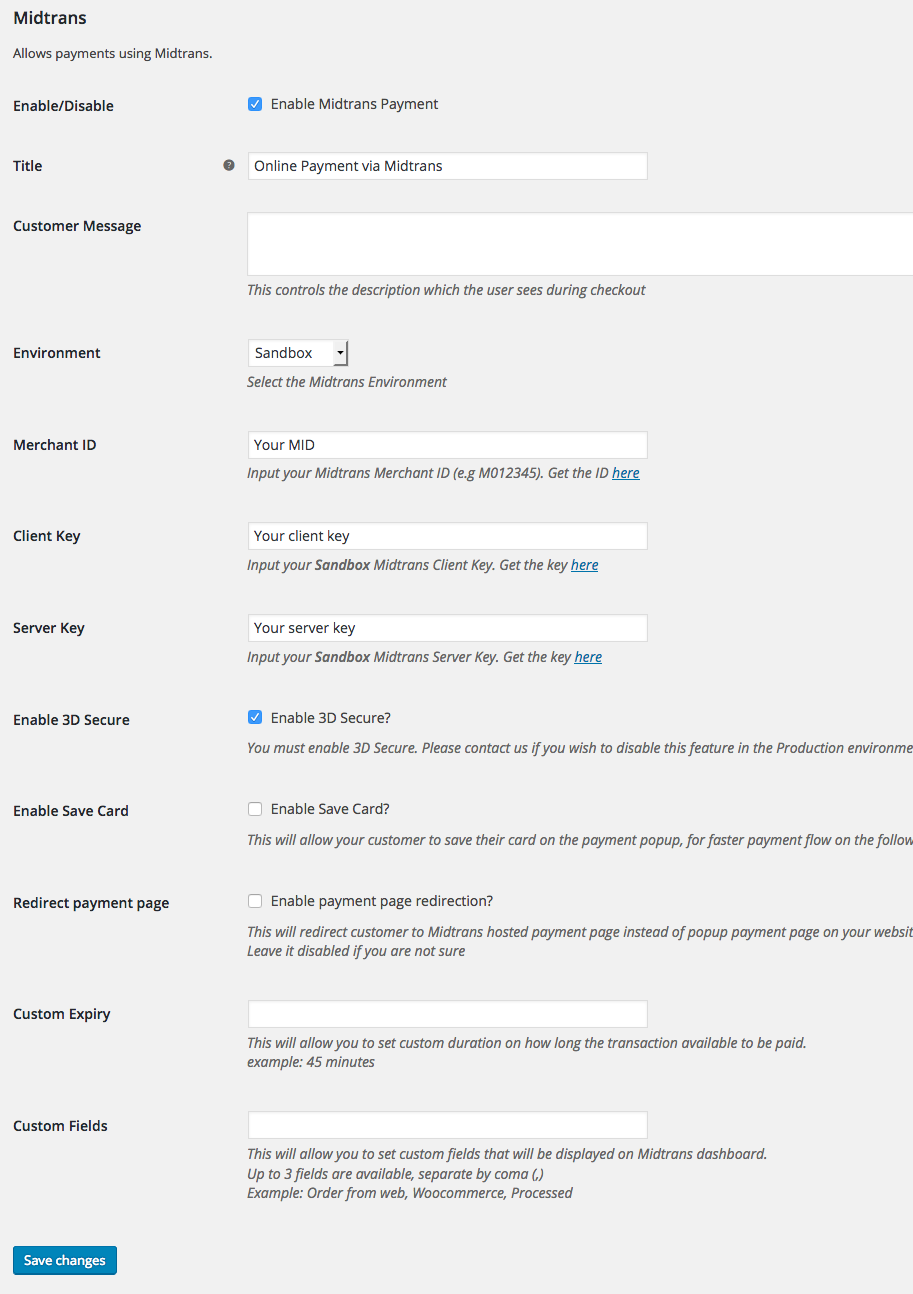The height and width of the screenshot is (1294, 913).
Task: Click the Environment row label
Action: pos(57,353)
